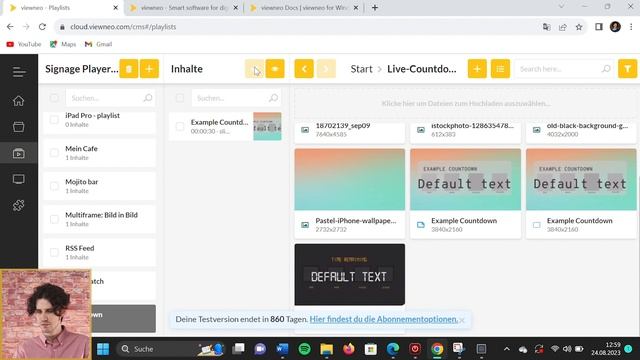Click the Start breadcrumb
This screenshot has width=640, height=360.
[x=362, y=69]
